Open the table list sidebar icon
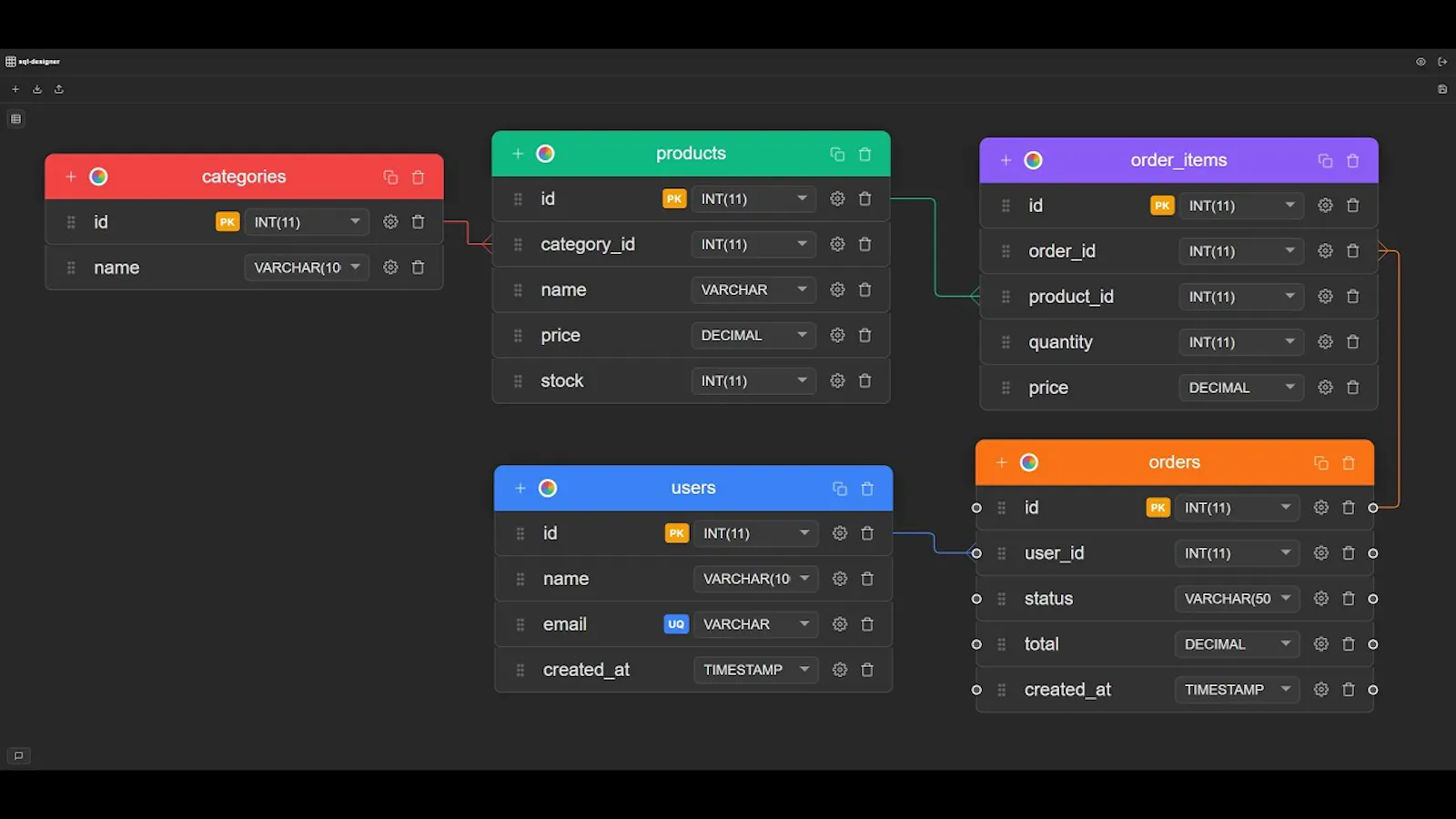 click(15, 118)
